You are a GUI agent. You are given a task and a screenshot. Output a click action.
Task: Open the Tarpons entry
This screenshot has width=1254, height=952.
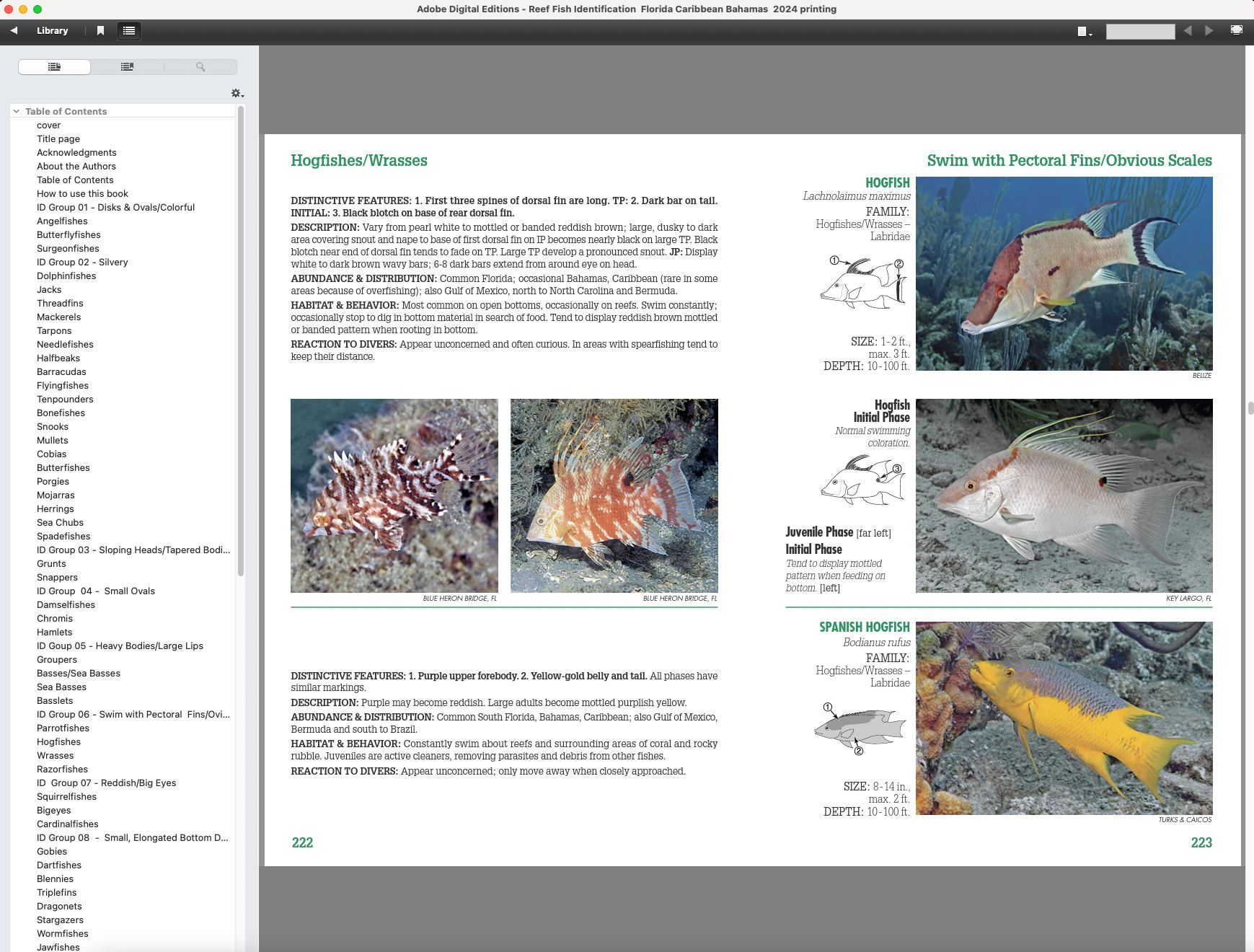click(54, 330)
